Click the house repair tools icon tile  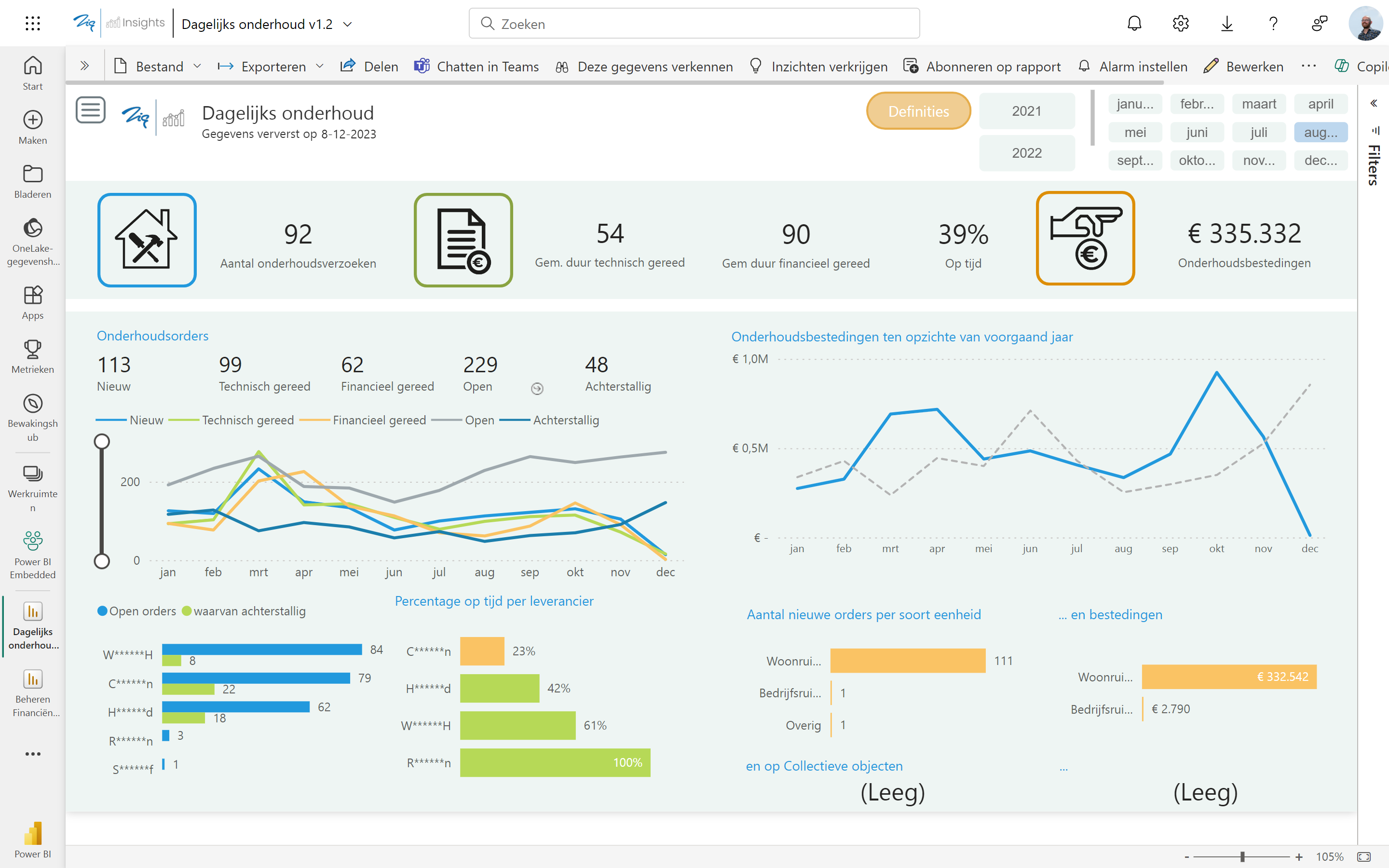click(x=147, y=240)
